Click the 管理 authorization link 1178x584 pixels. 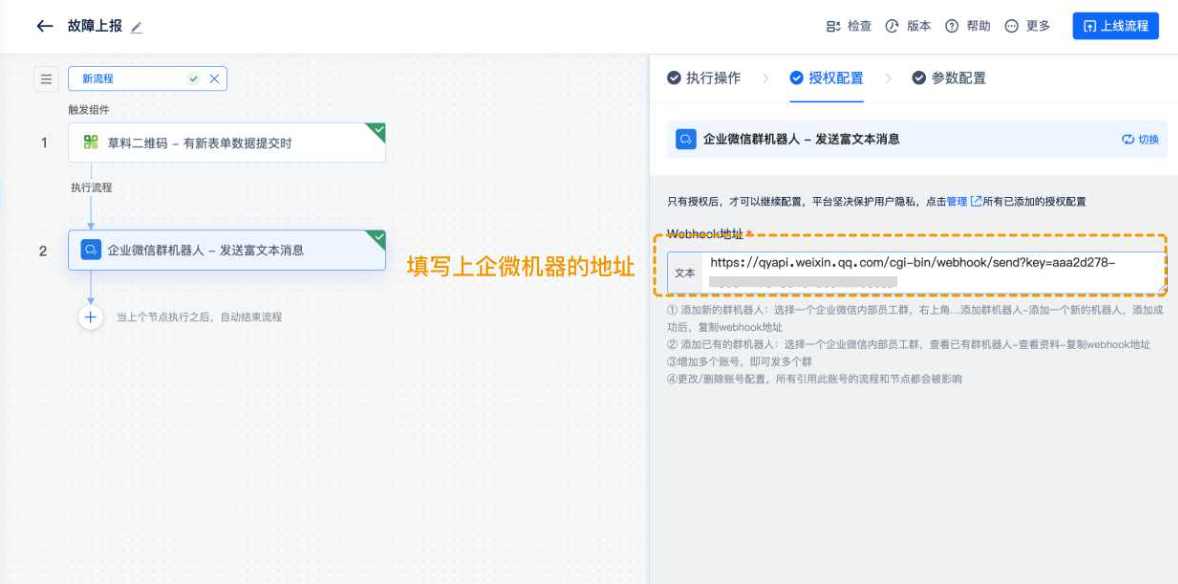[x=956, y=201]
